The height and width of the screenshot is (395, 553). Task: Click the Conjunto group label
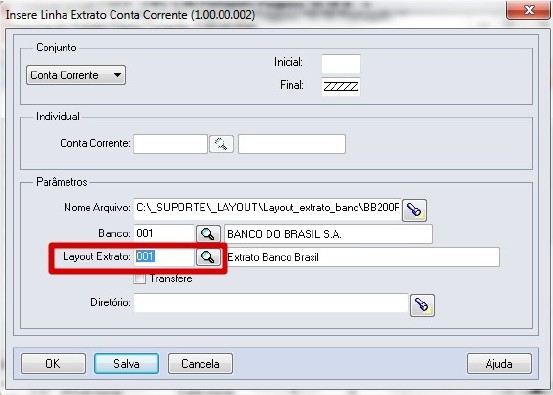[x=56, y=47]
